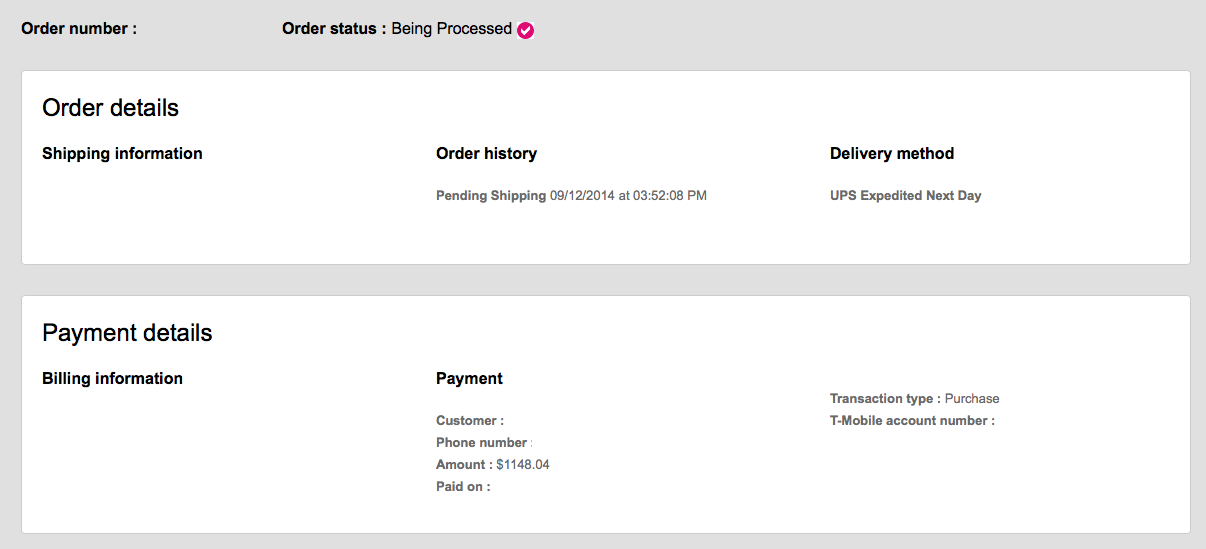This screenshot has width=1206, height=549.
Task: Click the Paid on field label
Action: pyautogui.click(x=463, y=487)
